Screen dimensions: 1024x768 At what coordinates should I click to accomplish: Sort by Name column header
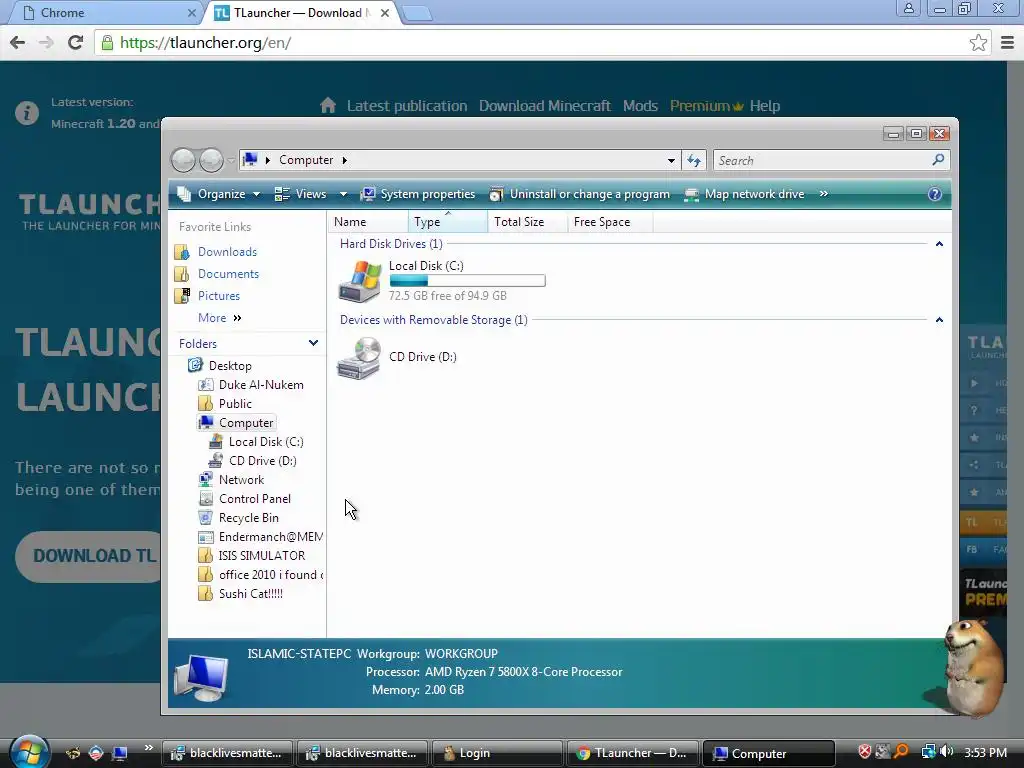tap(368, 222)
